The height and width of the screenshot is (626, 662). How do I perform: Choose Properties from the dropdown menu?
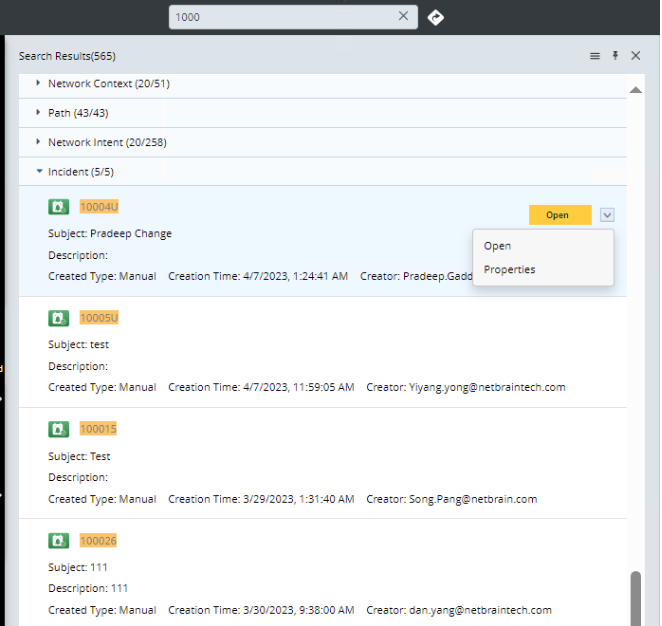coord(509,269)
